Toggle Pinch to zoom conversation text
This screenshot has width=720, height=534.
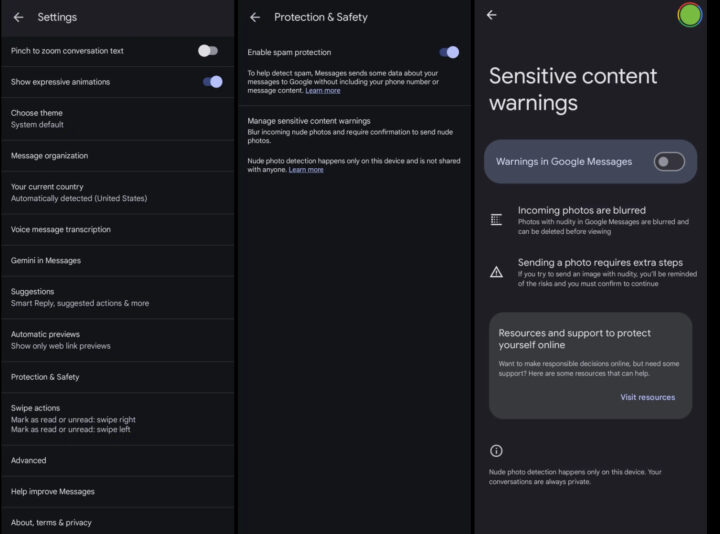[207, 50]
